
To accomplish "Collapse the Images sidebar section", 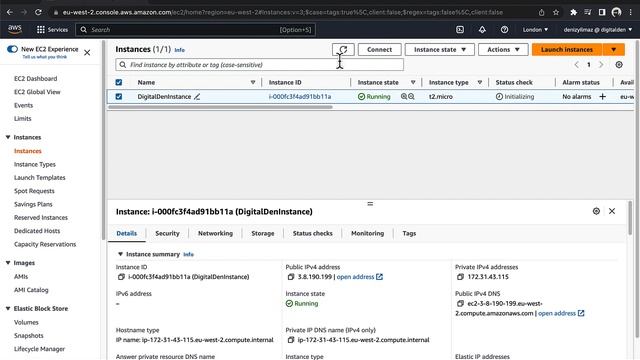I will pyautogui.click(x=8, y=263).
